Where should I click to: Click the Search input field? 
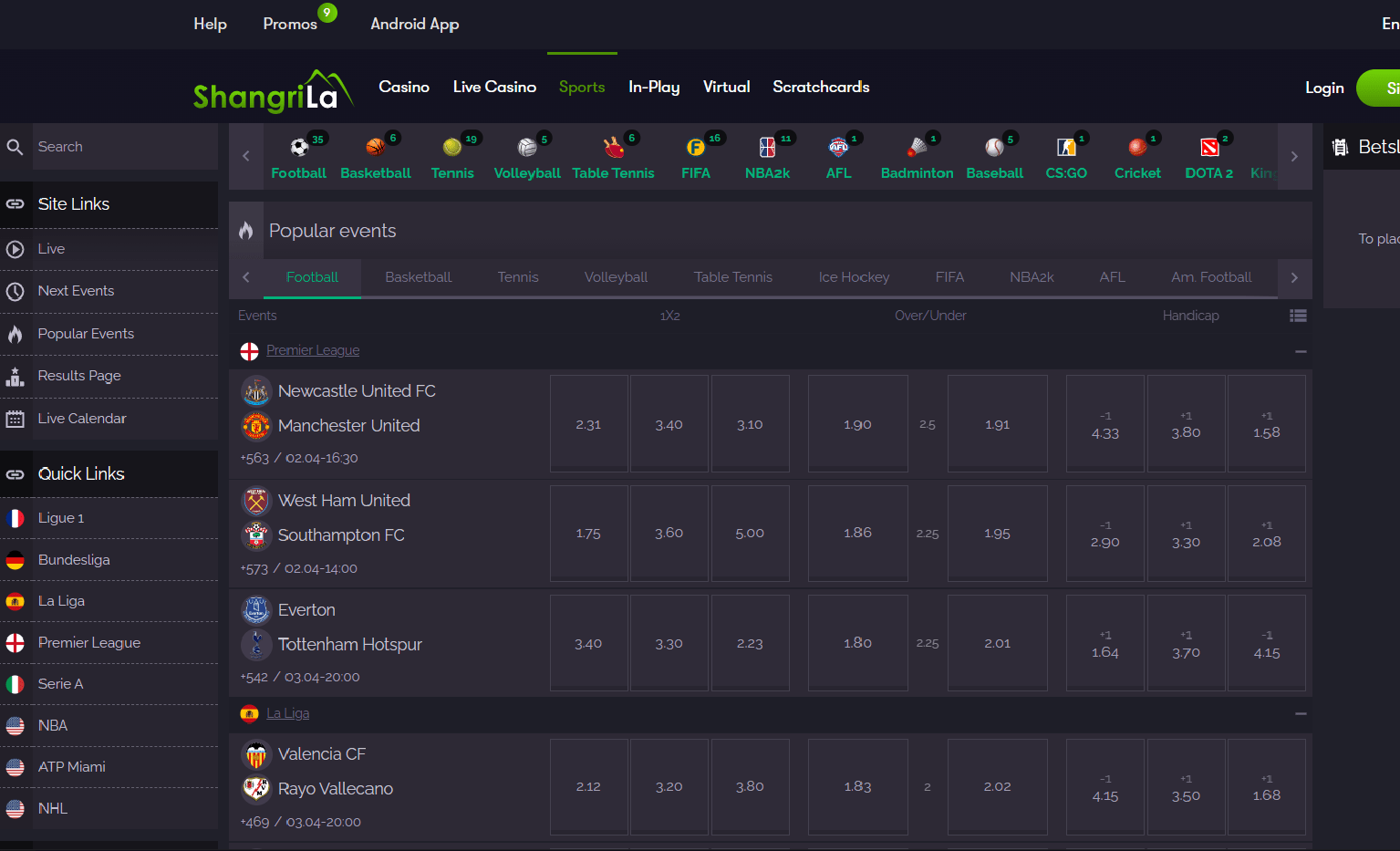click(123, 147)
